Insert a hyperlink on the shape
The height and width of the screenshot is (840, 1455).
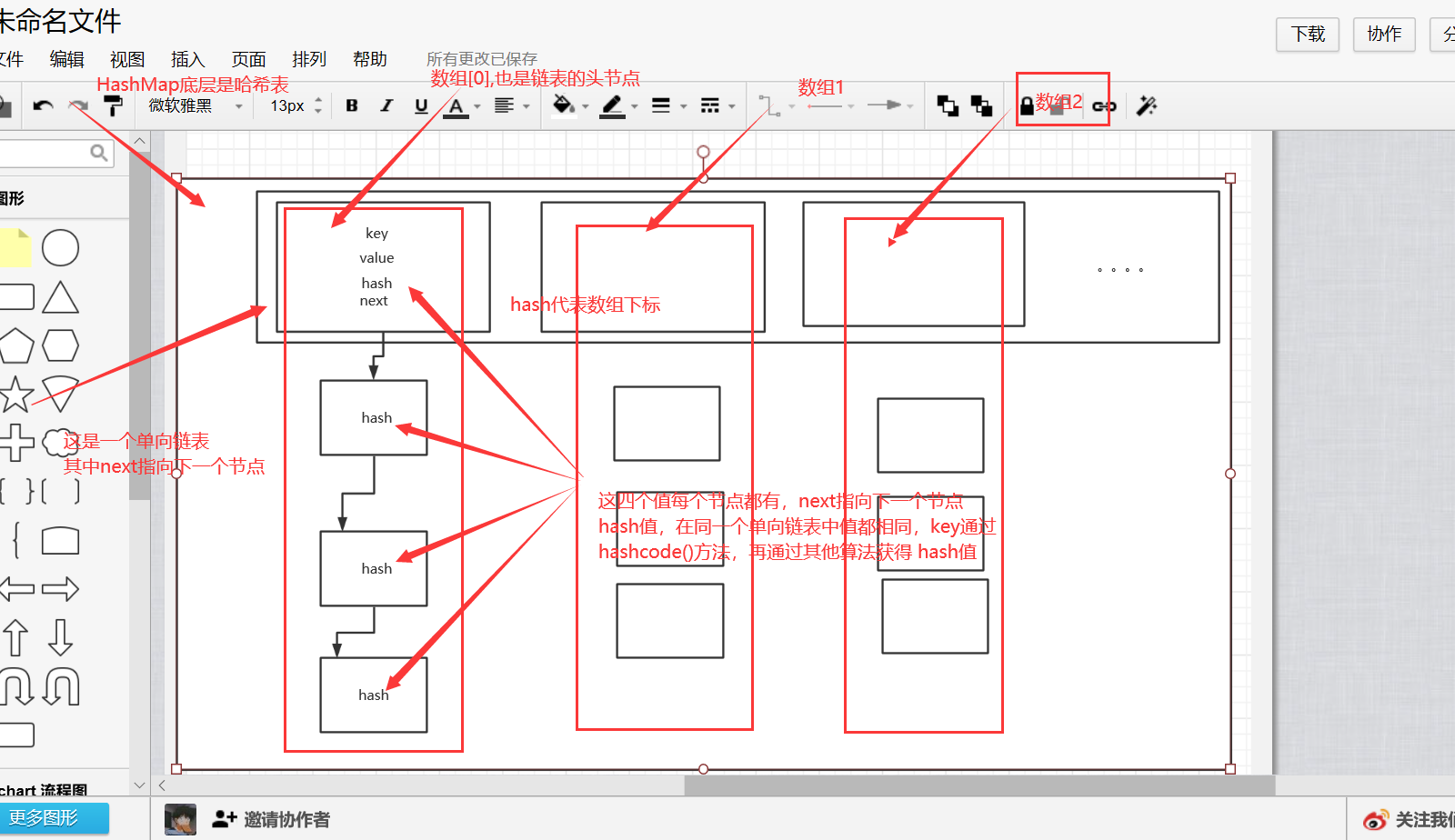(1104, 106)
